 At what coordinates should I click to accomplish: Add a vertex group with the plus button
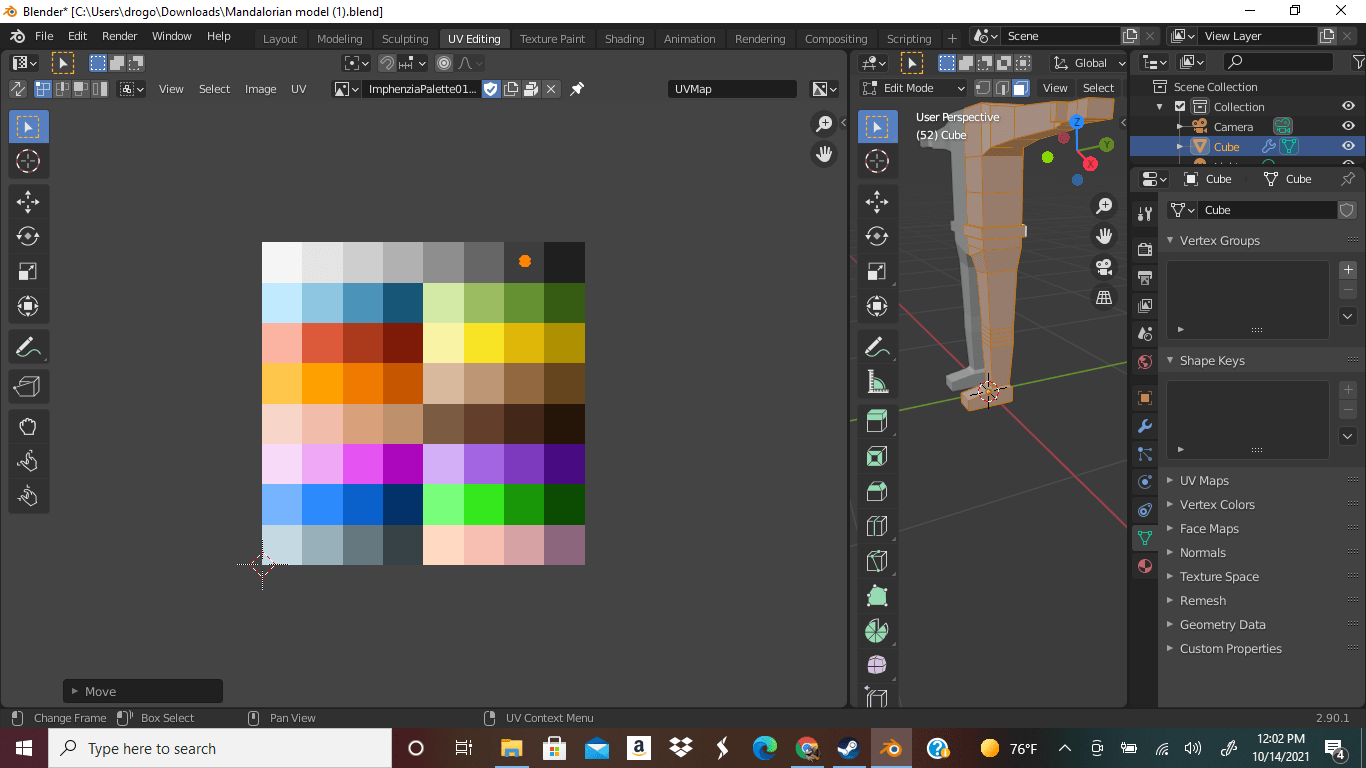coord(1347,270)
